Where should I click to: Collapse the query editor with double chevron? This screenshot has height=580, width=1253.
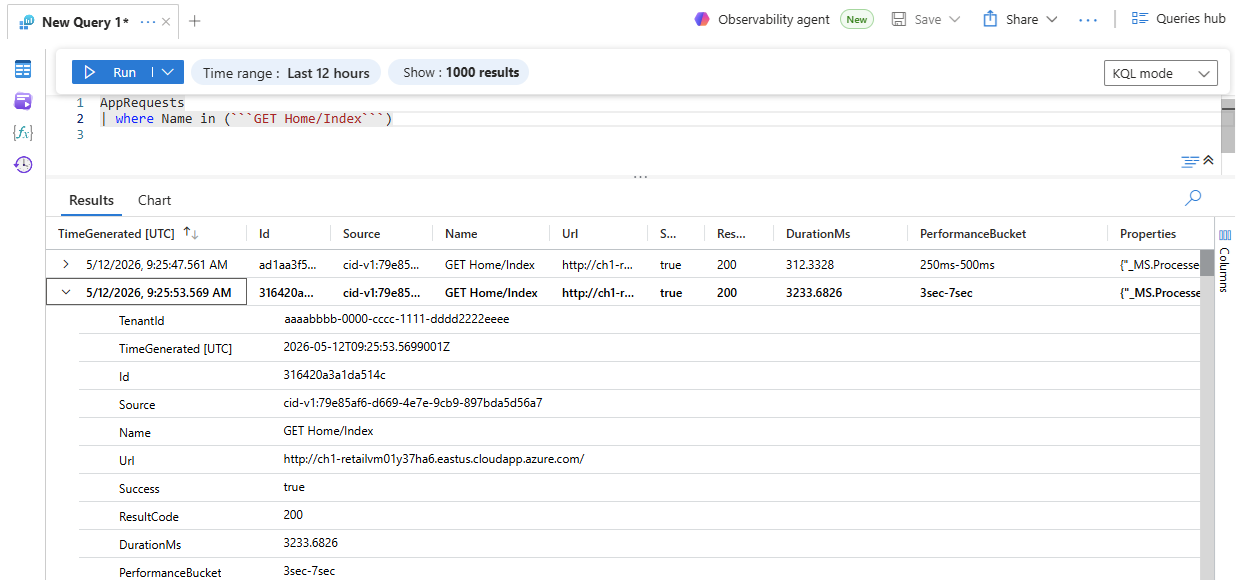click(1208, 160)
